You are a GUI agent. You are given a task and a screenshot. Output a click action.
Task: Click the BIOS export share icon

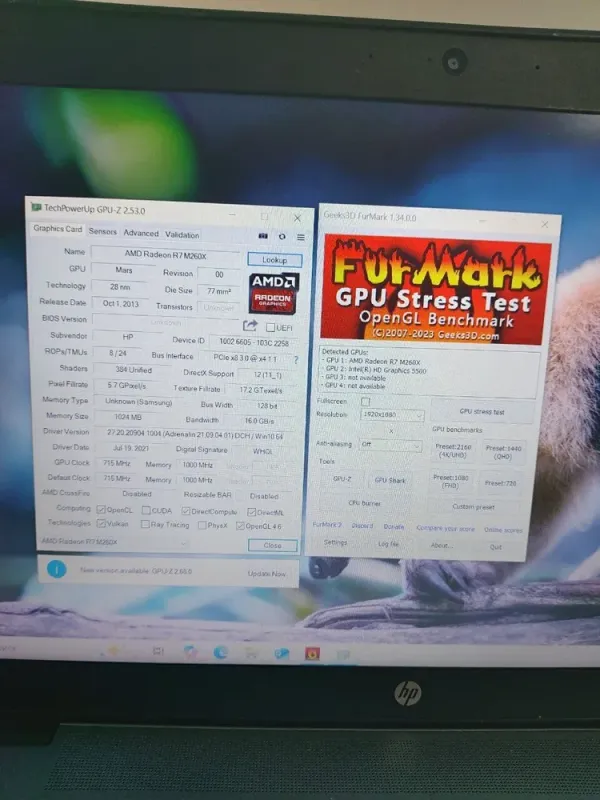pyautogui.click(x=250, y=325)
